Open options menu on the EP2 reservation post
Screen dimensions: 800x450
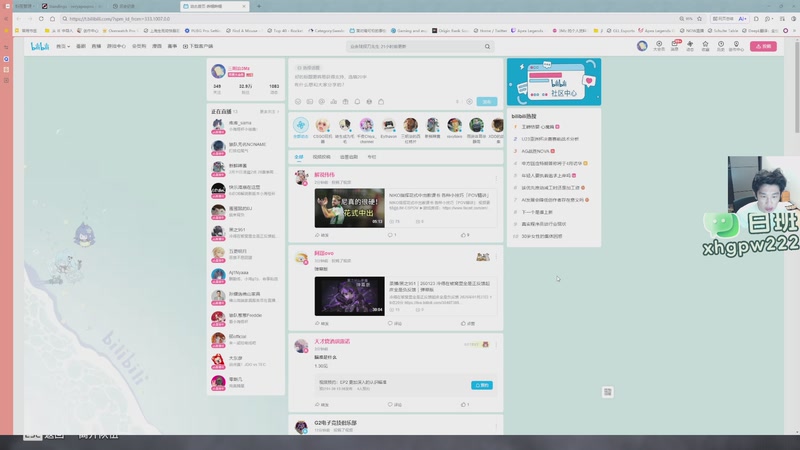[496, 345]
